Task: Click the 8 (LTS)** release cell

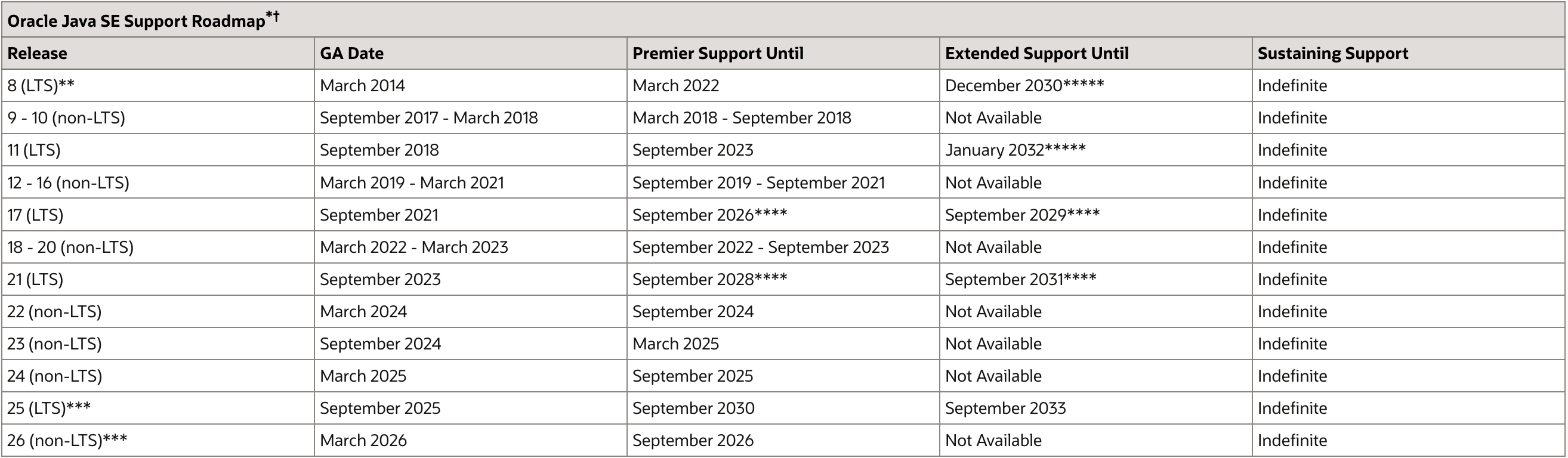Action: pos(41,86)
